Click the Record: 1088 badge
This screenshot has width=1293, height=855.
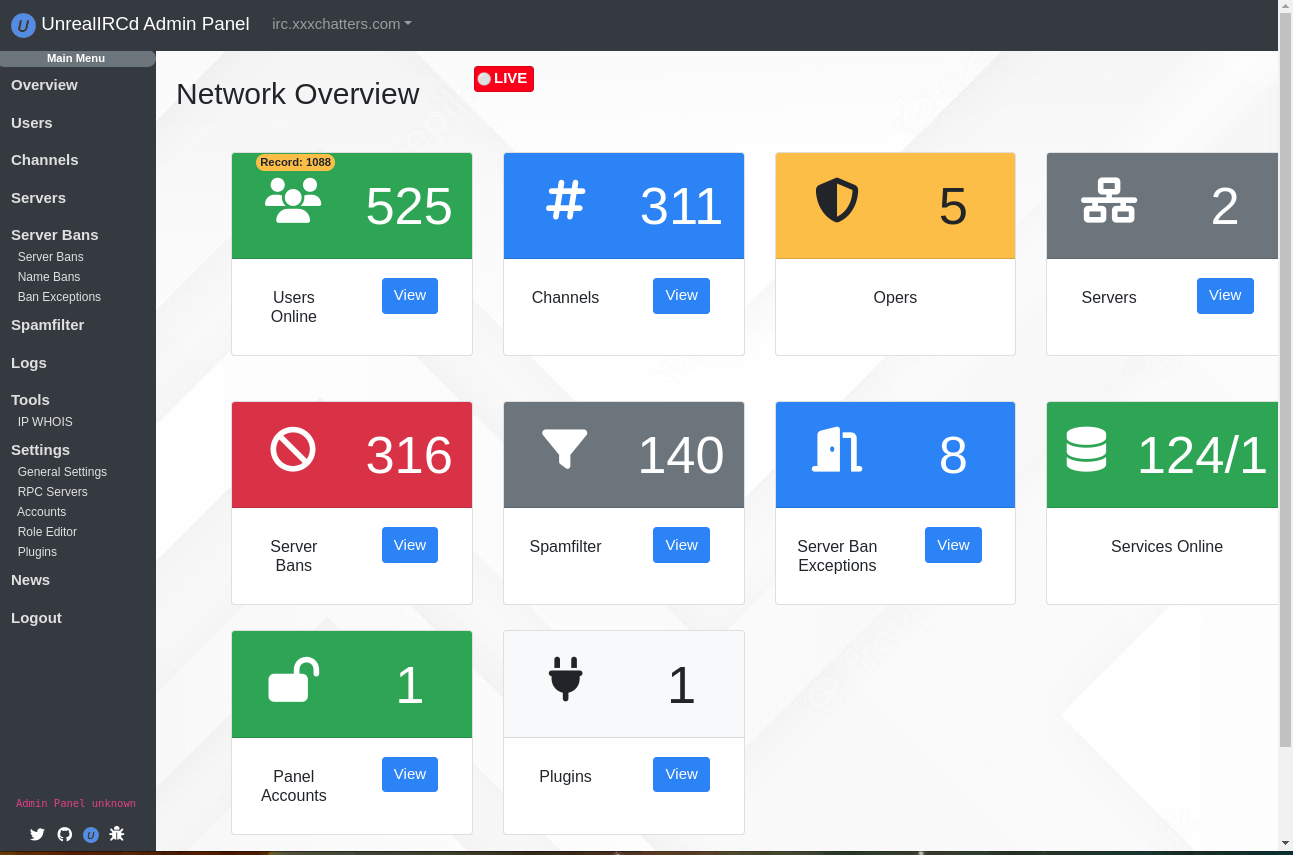tap(296, 162)
